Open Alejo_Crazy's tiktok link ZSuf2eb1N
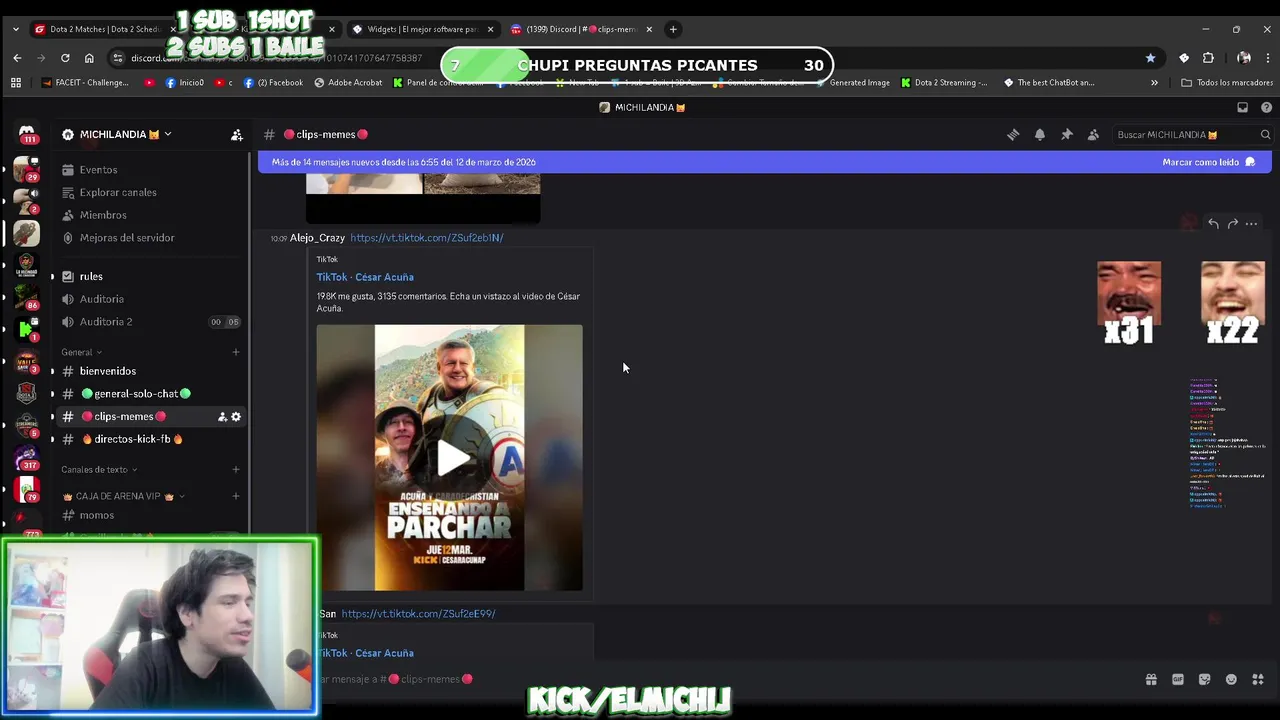This screenshot has height=720, width=1280. pos(426,238)
